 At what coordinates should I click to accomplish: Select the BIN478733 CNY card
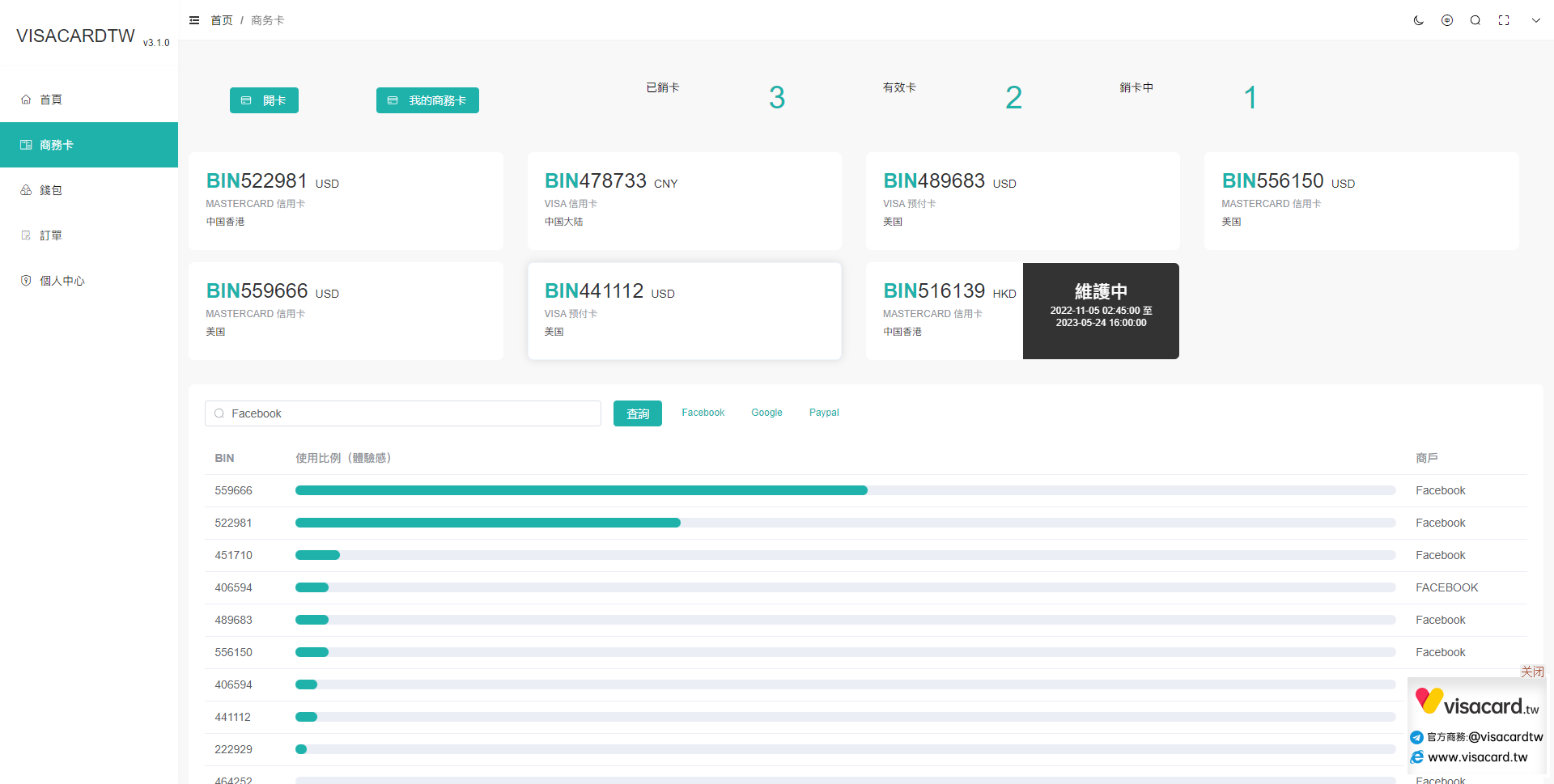[x=684, y=201]
